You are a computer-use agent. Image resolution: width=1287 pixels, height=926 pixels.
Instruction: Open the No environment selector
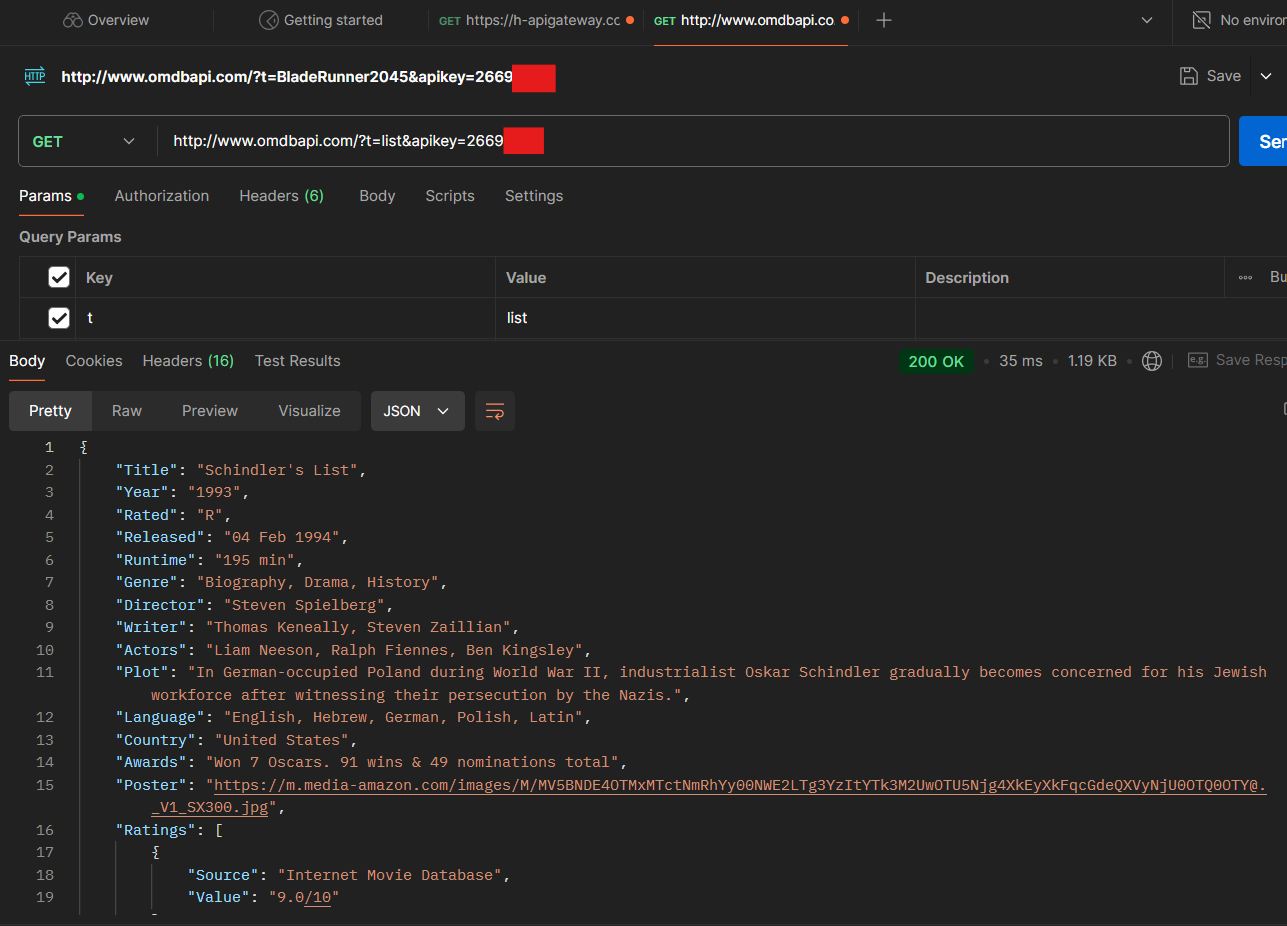point(1239,20)
